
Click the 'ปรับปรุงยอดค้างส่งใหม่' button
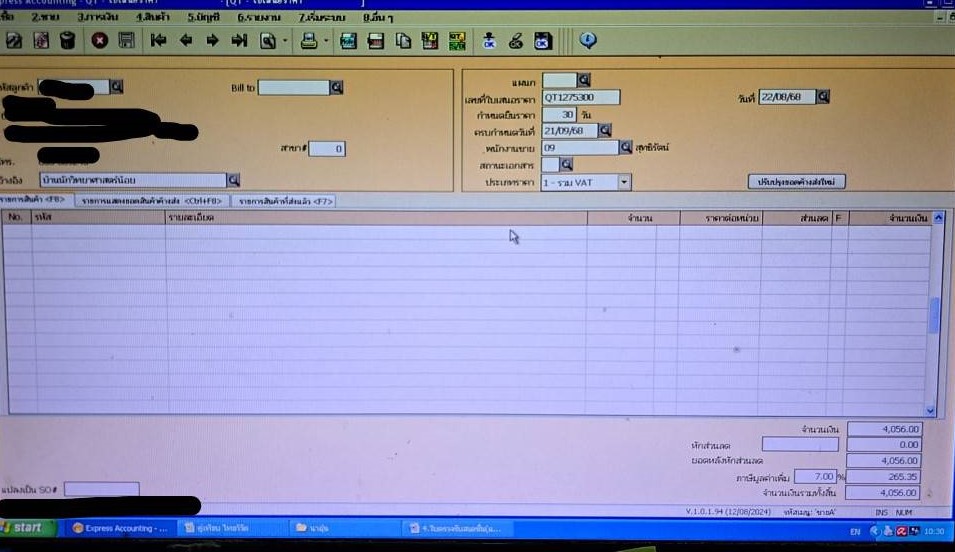797,182
